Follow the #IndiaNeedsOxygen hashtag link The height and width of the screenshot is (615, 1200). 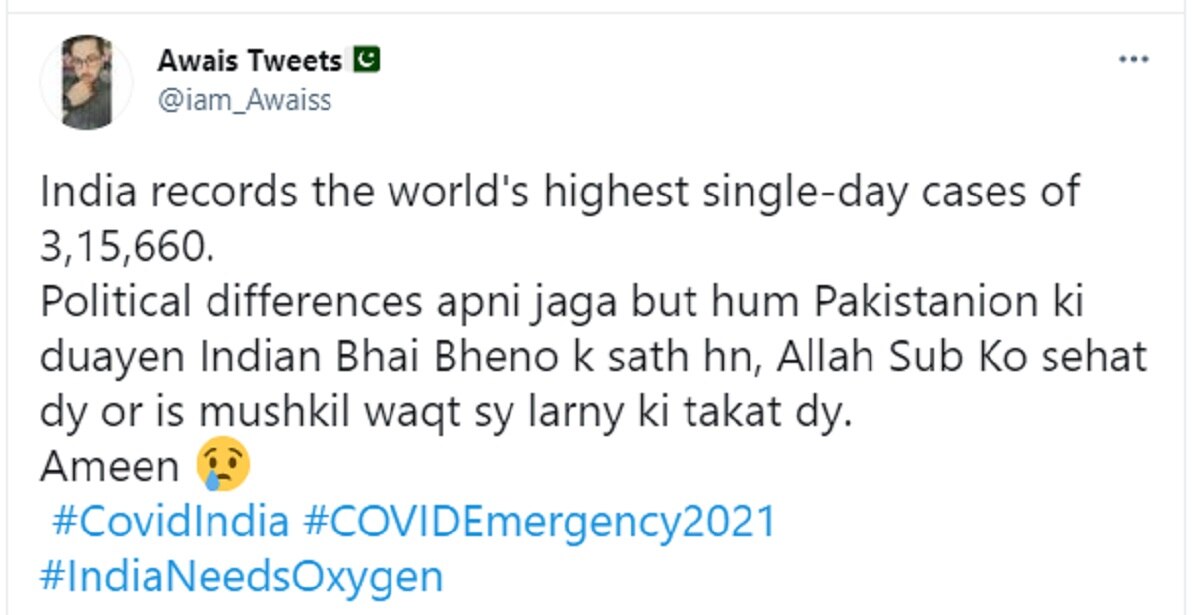pos(239,575)
